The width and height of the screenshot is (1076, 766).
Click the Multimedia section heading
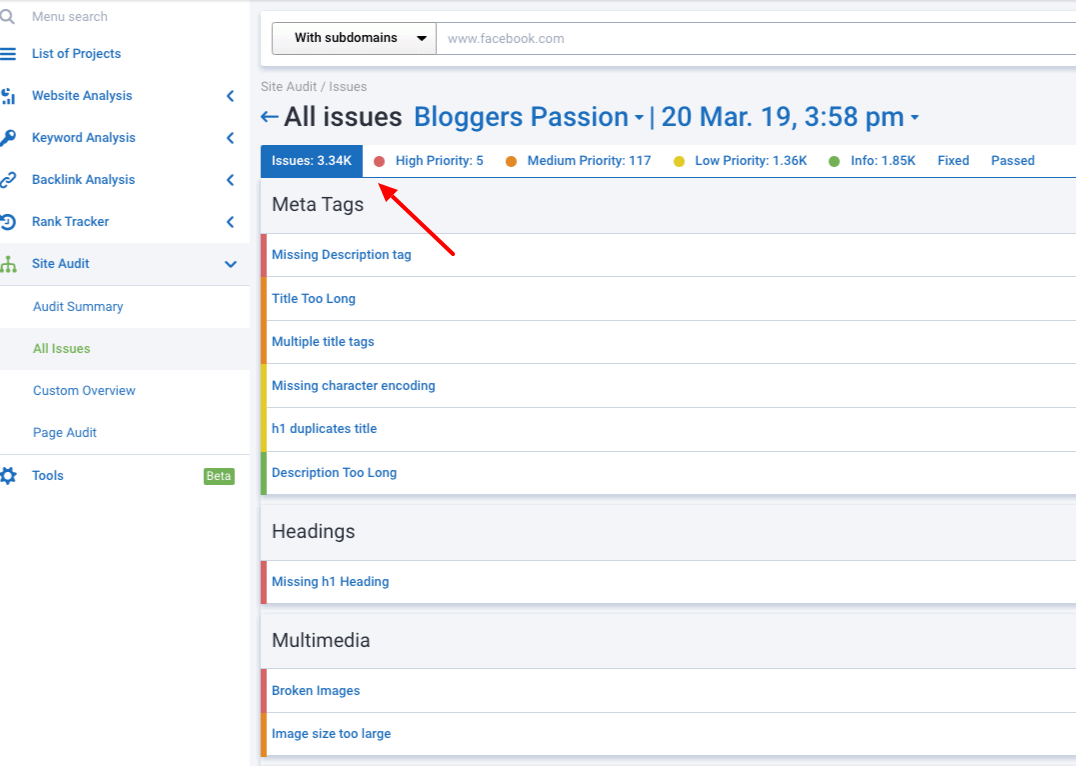(x=321, y=640)
